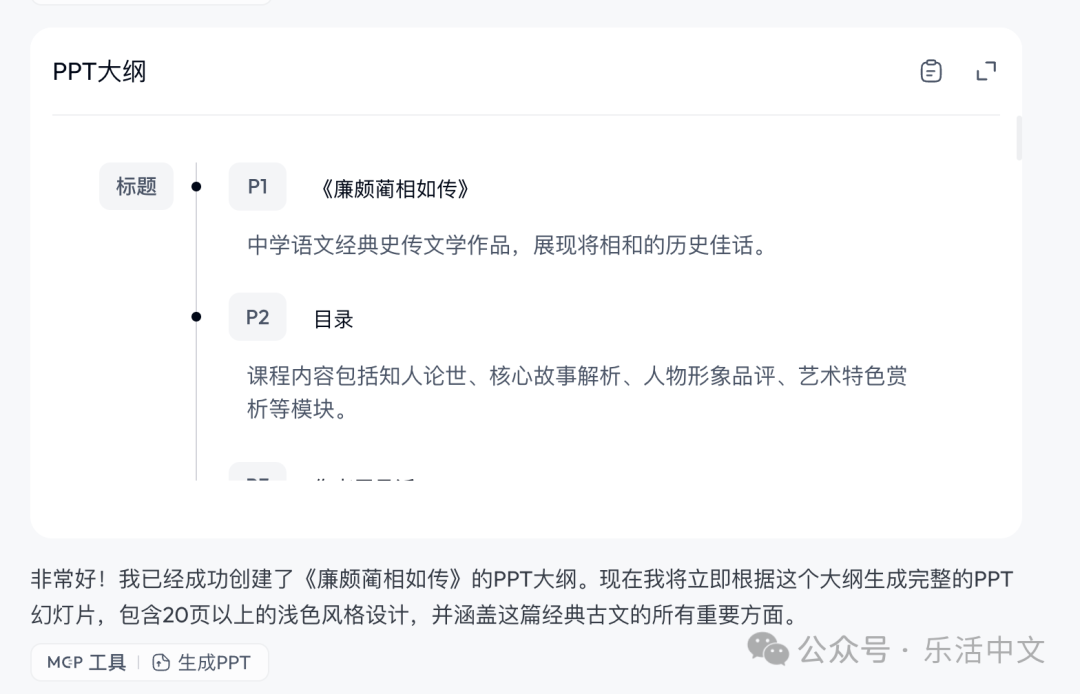Click the P2 description starting with 课程内容

pyautogui.click(x=576, y=392)
